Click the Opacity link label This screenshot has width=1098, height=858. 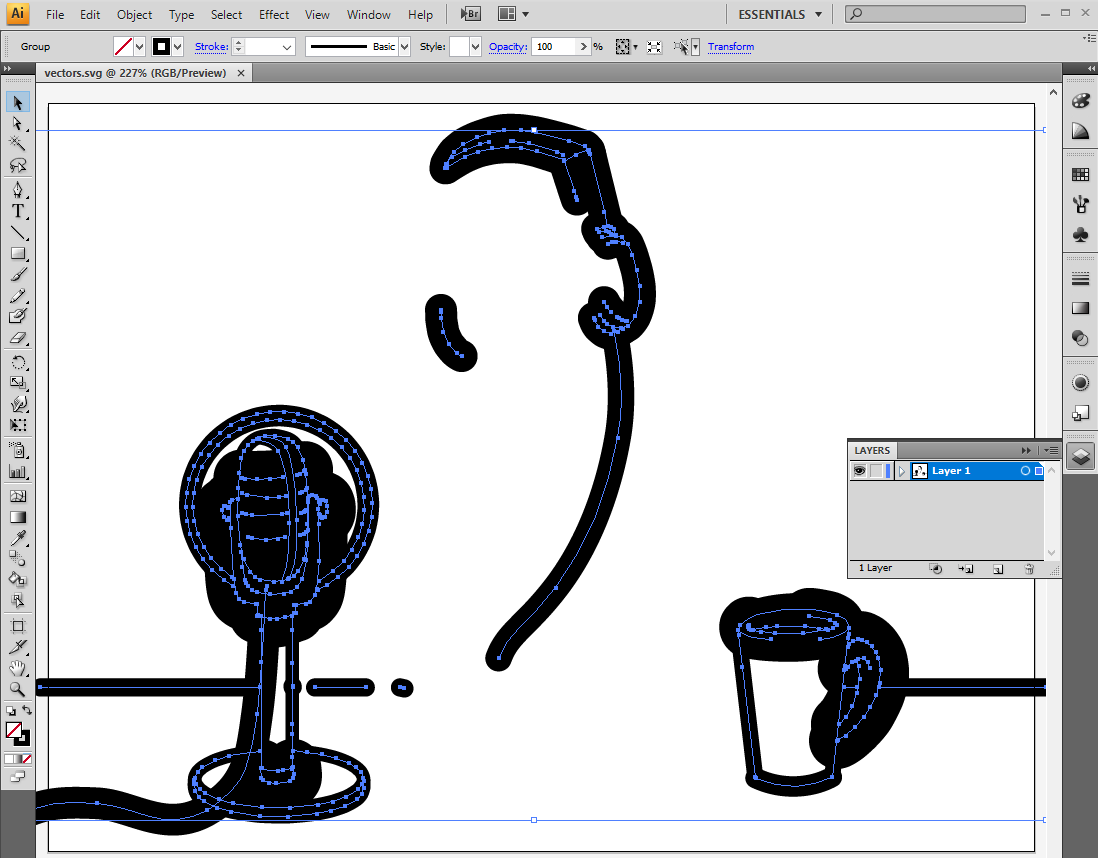pos(507,47)
